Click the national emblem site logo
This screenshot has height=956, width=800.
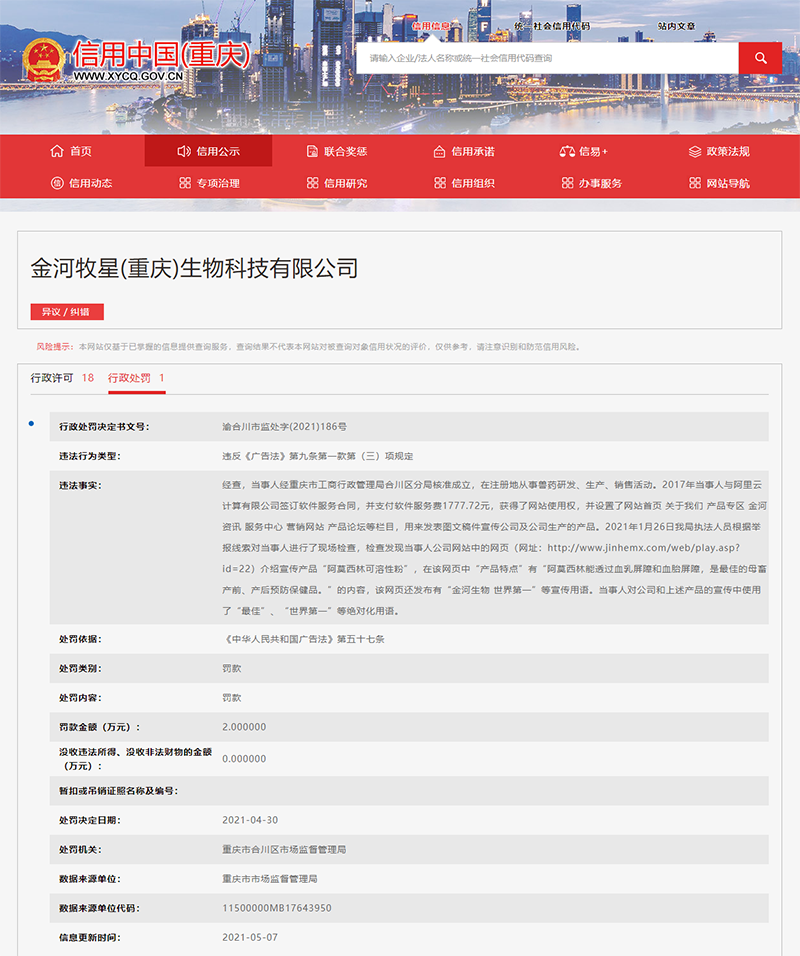coord(43,59)
